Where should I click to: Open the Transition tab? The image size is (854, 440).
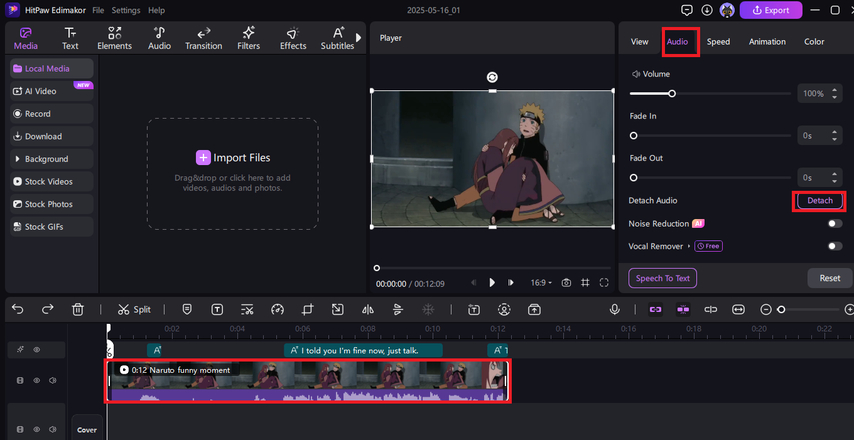203,38
